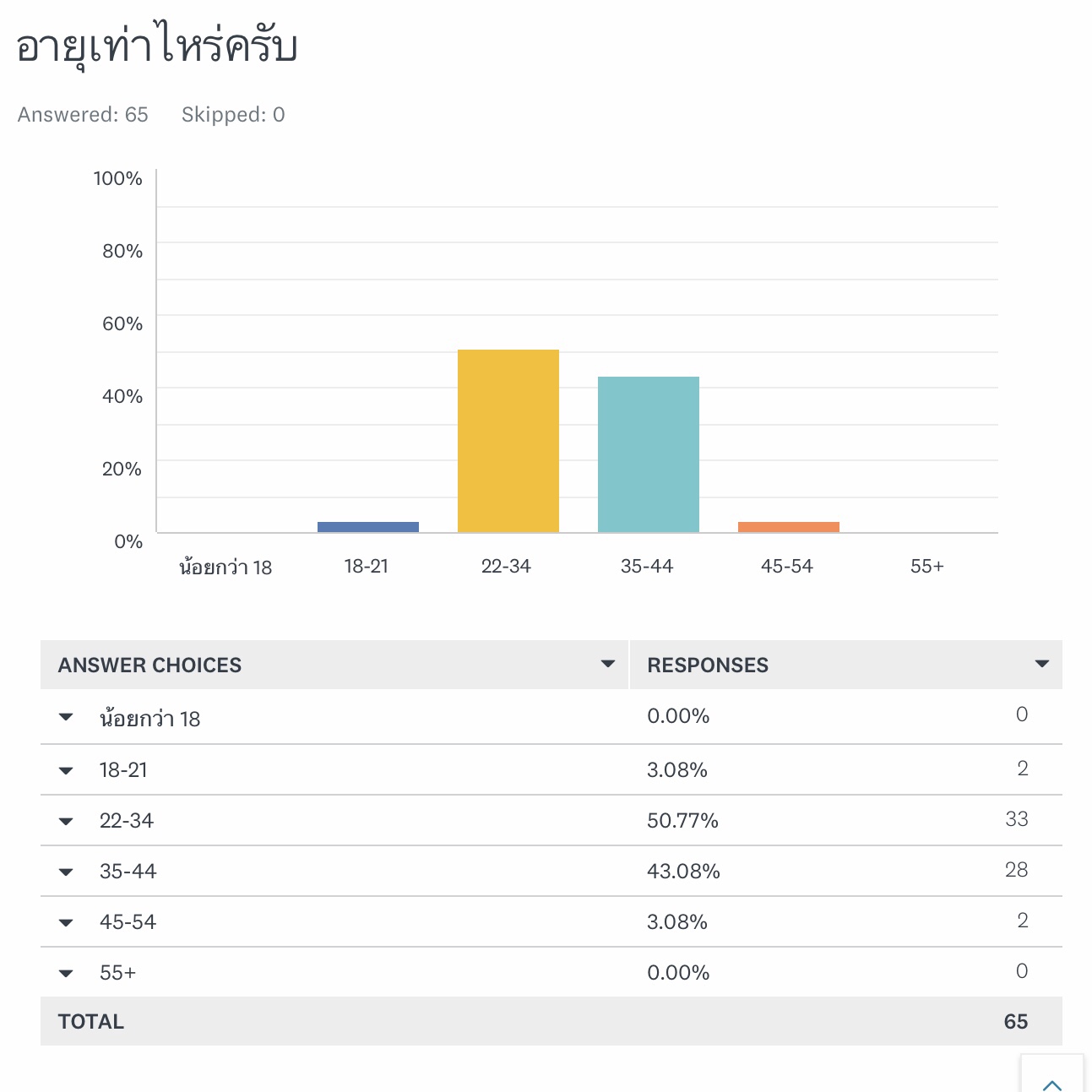Click the 50.77% response value
The width and height of the screenshot is (1092, 1092).
tap(682, 821)
